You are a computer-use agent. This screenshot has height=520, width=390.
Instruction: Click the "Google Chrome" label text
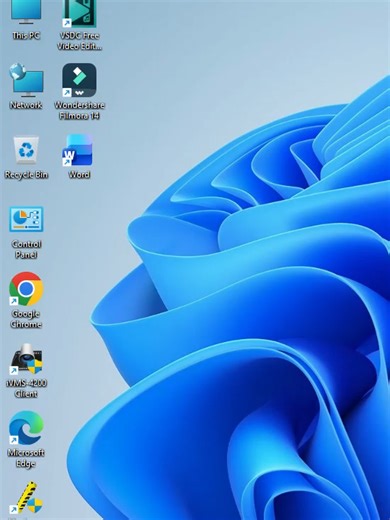click(x=26, y=319)
